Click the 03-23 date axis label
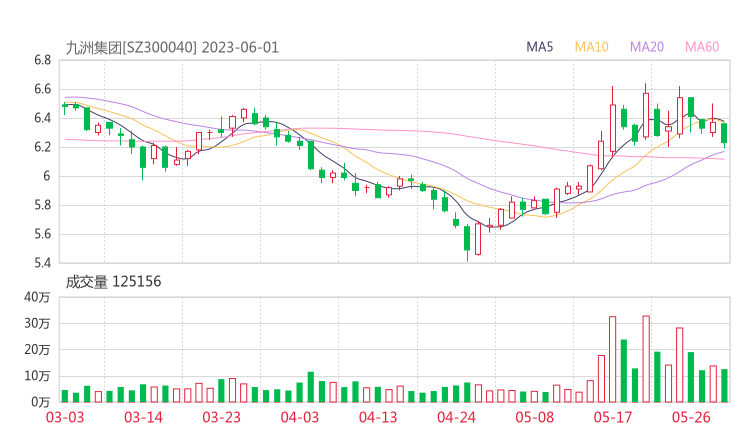The height and width of the screenshot is (440, 740). click(221, 417)
